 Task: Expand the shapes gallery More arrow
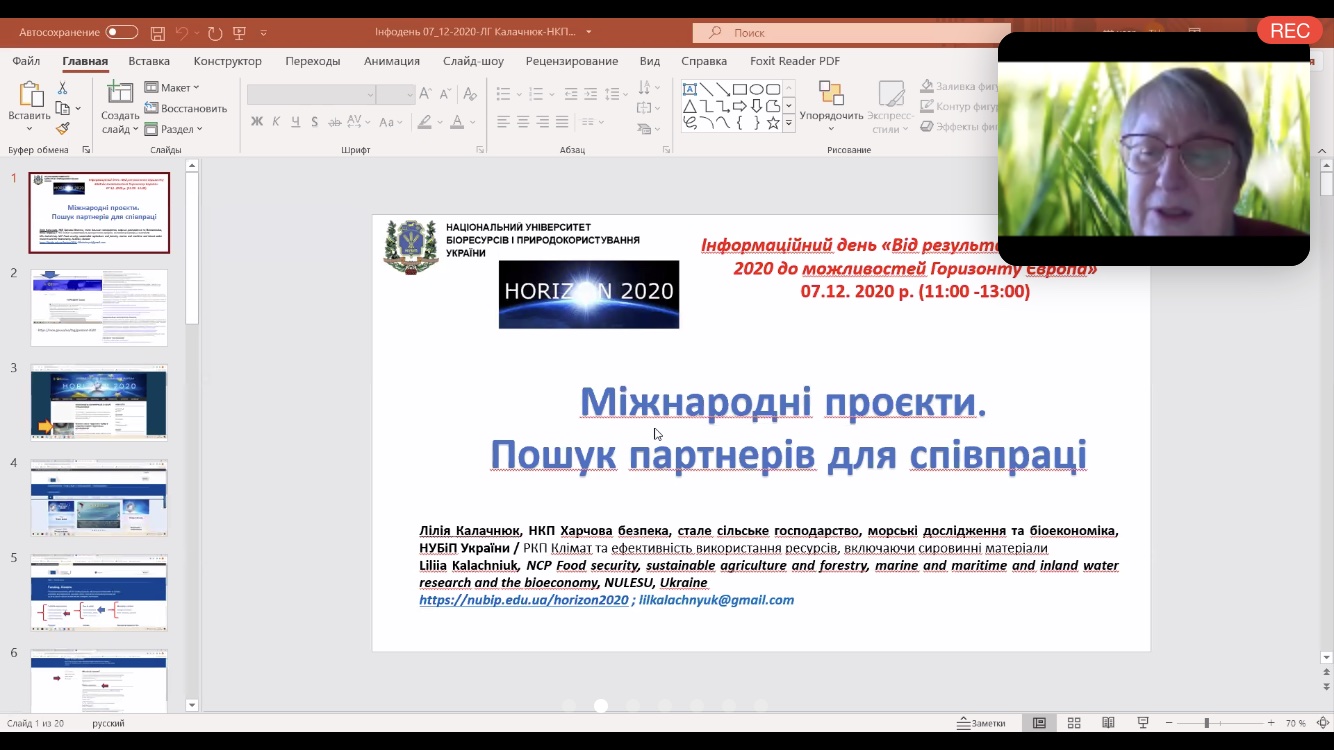click(x=789, y=123)
